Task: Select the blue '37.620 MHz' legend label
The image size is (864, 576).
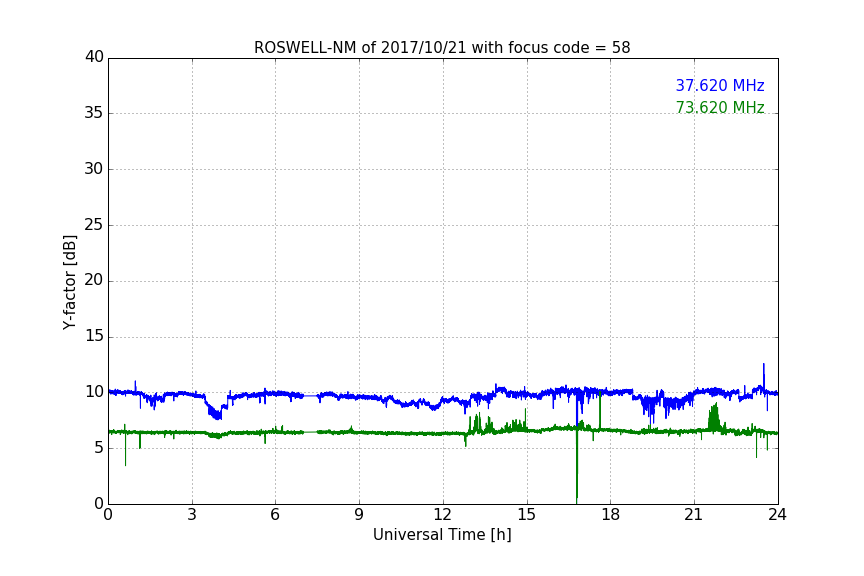Action: 720,85
